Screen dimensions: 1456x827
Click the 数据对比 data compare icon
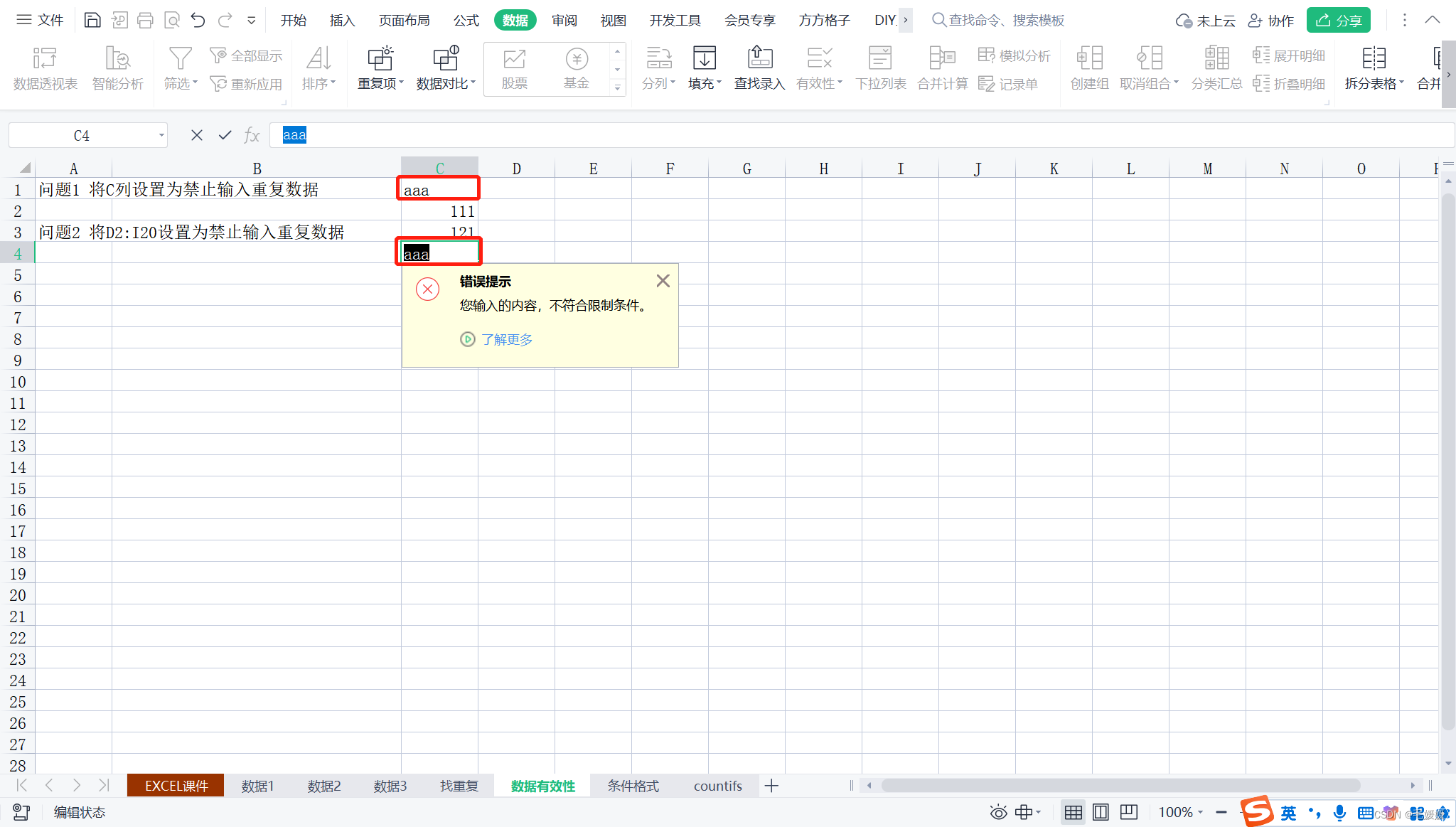[446, 58]
